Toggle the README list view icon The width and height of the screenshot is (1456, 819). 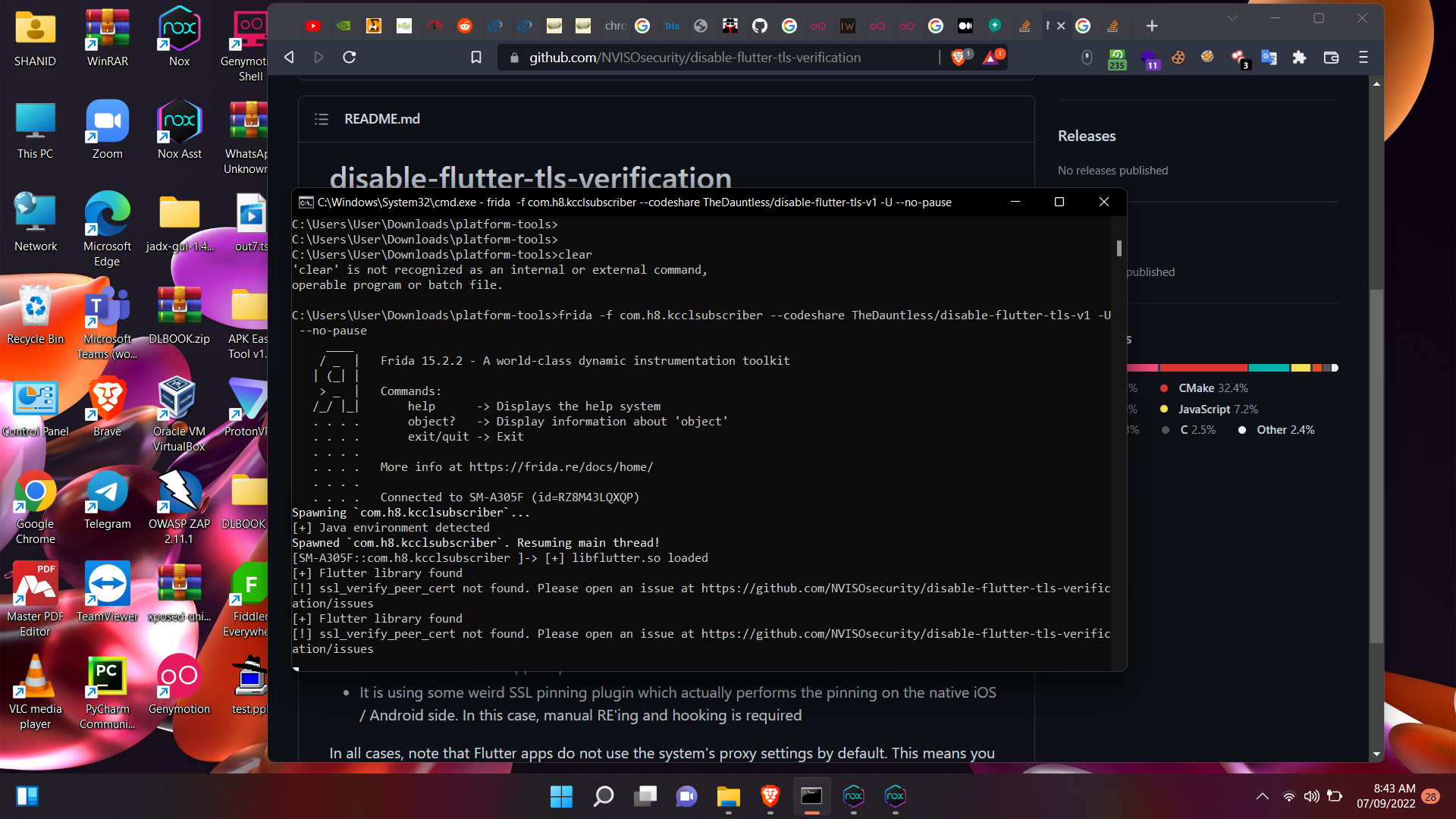point(321,119)
